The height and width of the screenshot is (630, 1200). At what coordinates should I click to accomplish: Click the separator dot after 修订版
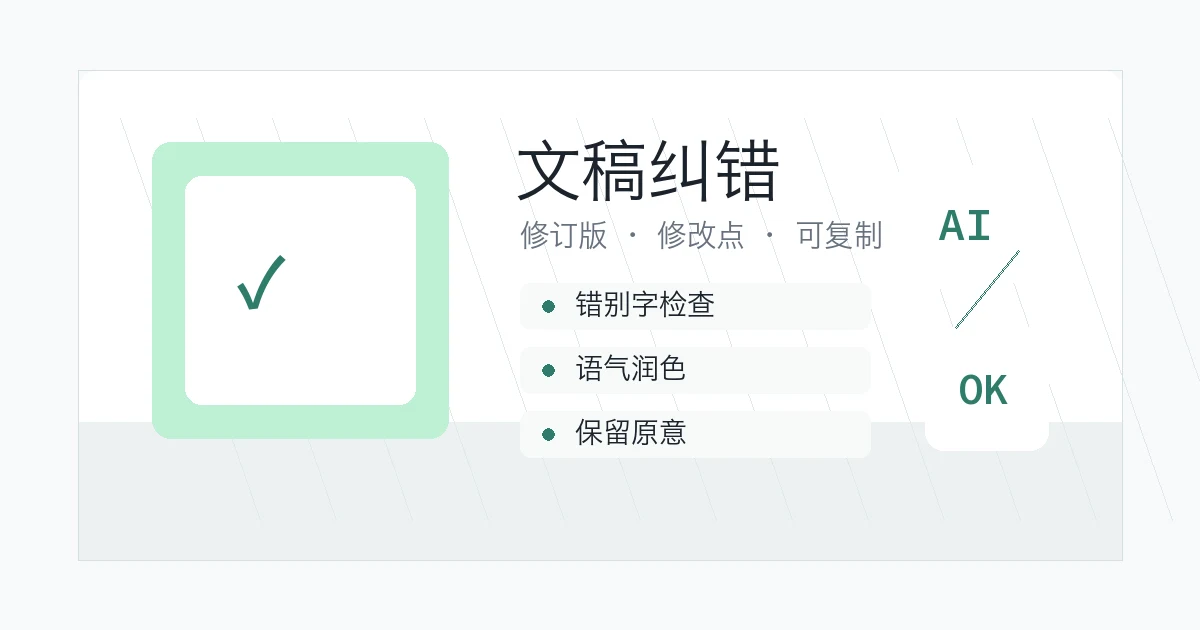coord(632,236)
